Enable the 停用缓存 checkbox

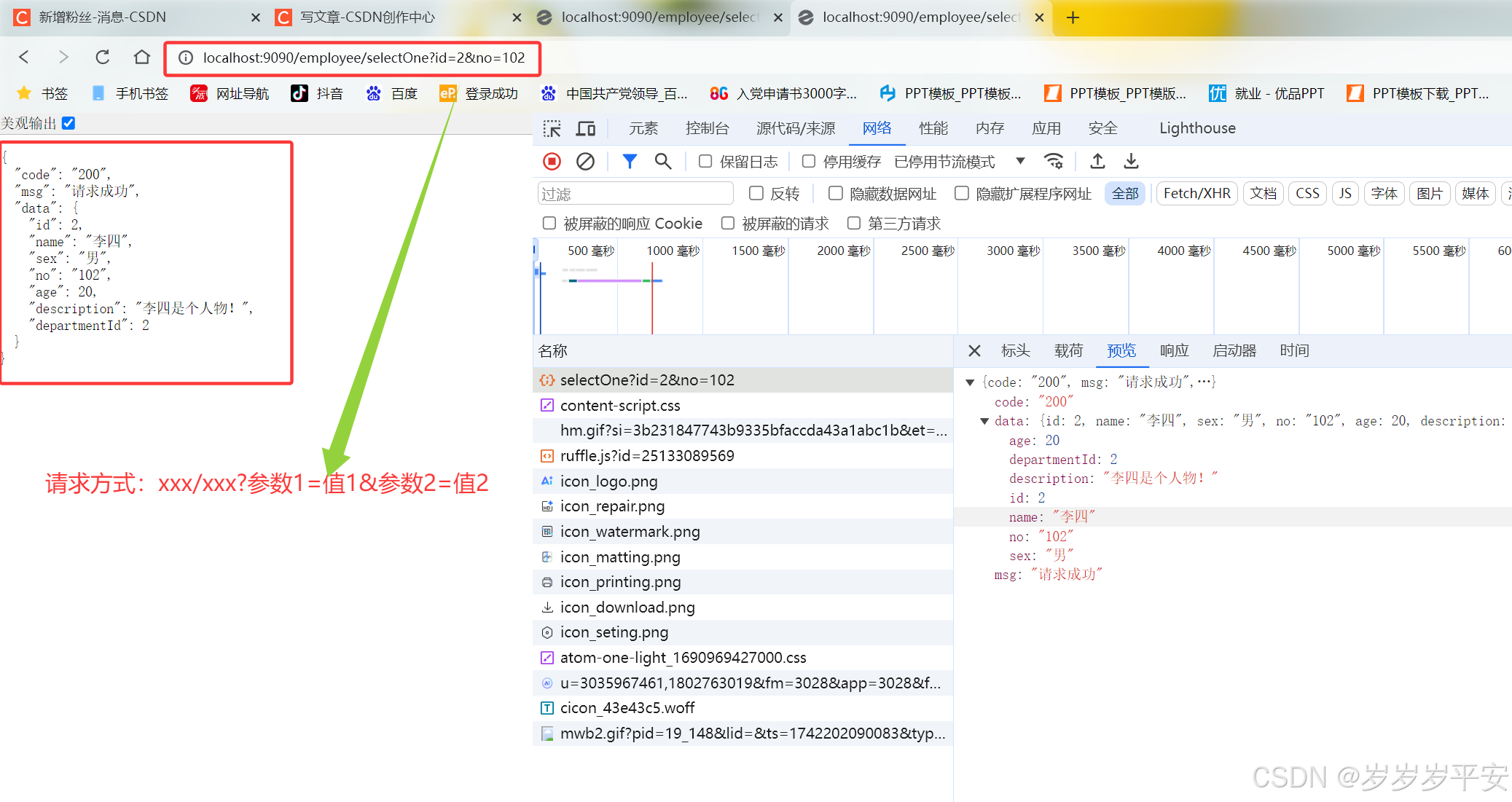click(x=809, y=161)
